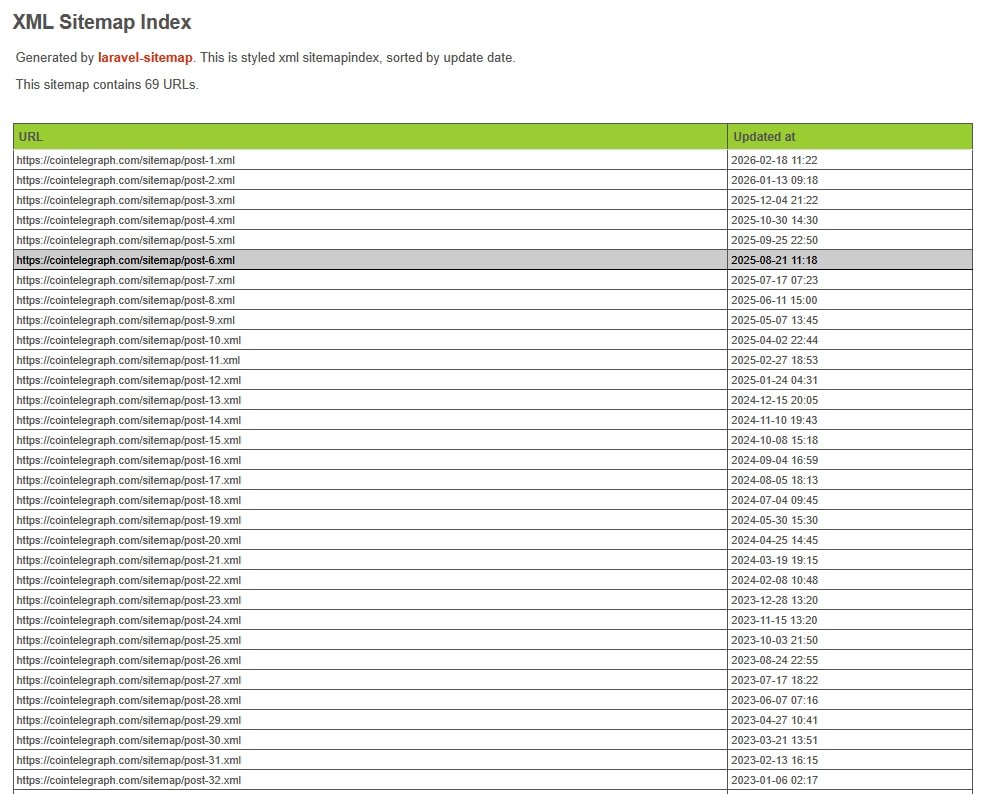This screenshot has height=794, width=986.
Task: Open the post-8.xml sitemap link
Action: pos(126,300)
